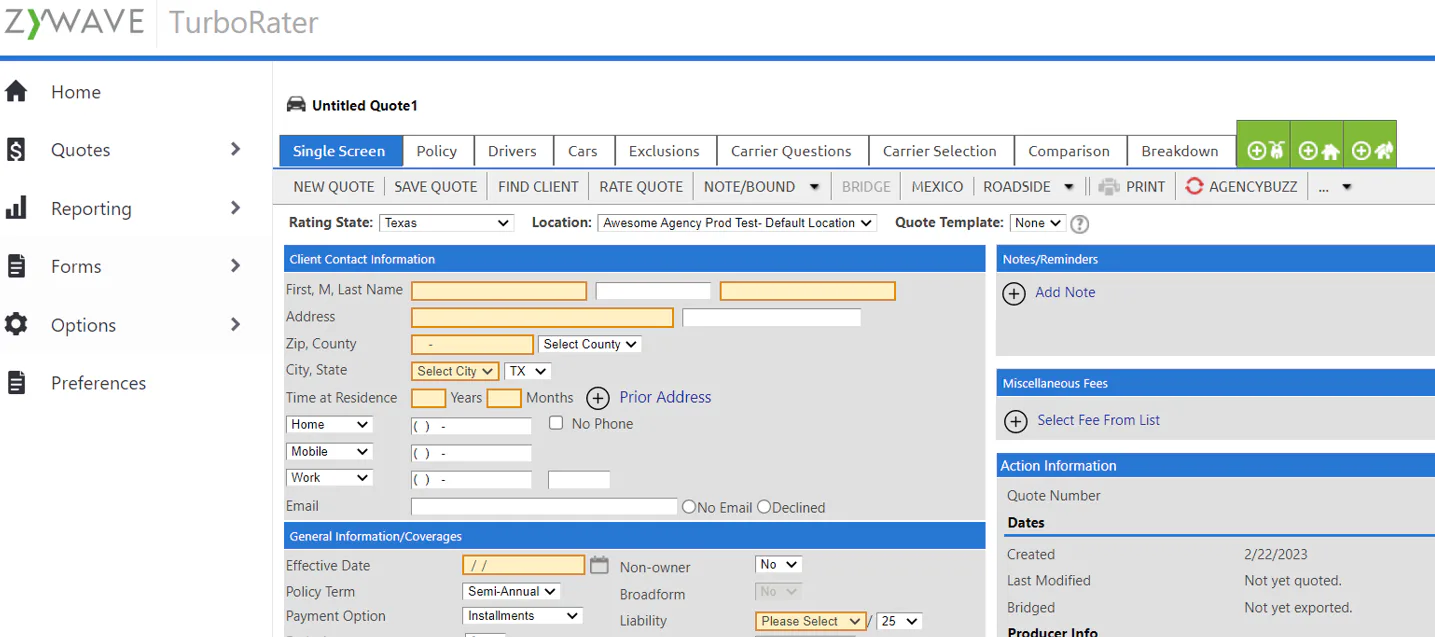Open the Drivers tab
Viewport: 1435px width, 637px height.
click(x=512, y=151)
